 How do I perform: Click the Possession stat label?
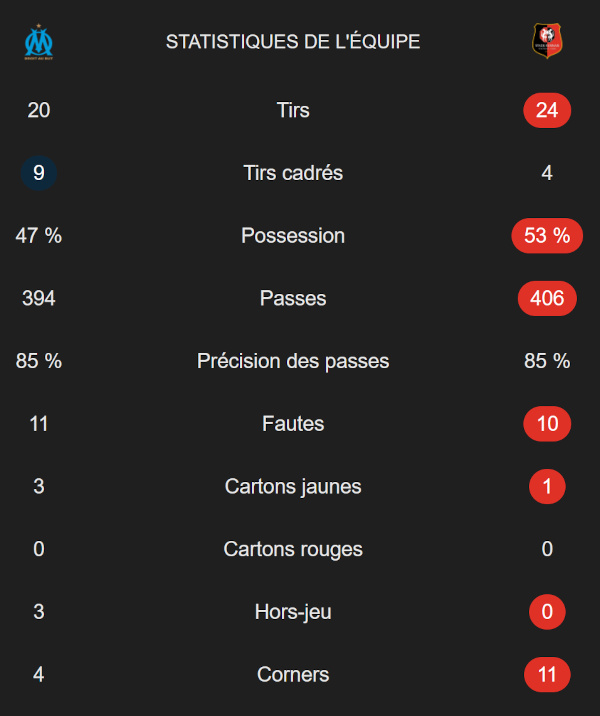pos(293,236)
